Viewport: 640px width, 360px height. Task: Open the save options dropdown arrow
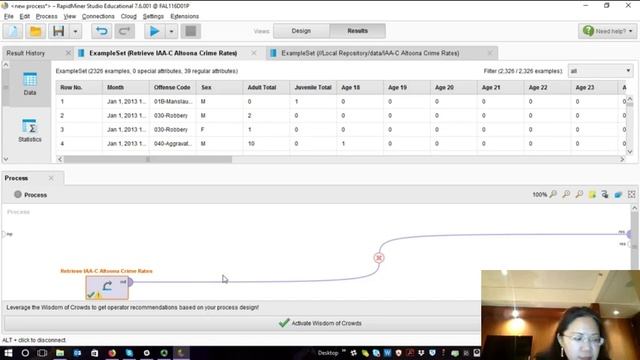tap(76, 31)
